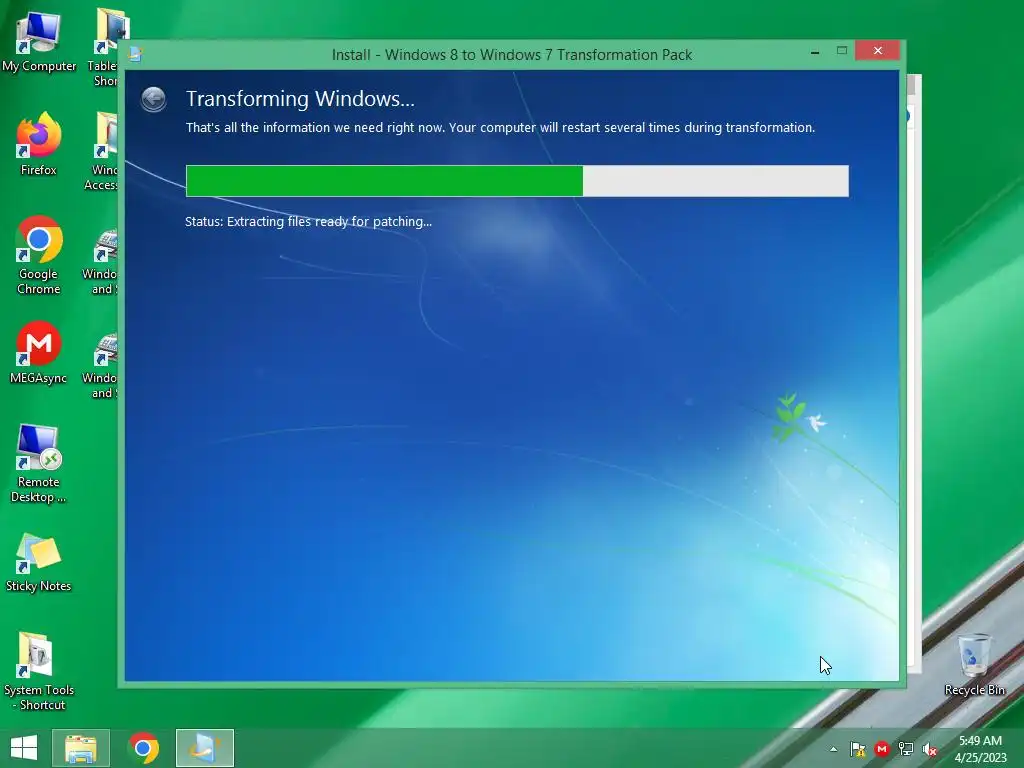This screenshot has height=768, width=1024.
Task: Click the Transformation Pack progress bar
Action: [x=517, y=181]
